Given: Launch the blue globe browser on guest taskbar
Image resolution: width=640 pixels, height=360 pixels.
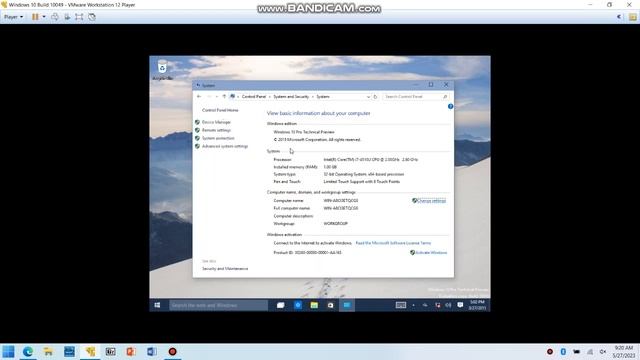Looking at the screenshot, I should 298,305.
